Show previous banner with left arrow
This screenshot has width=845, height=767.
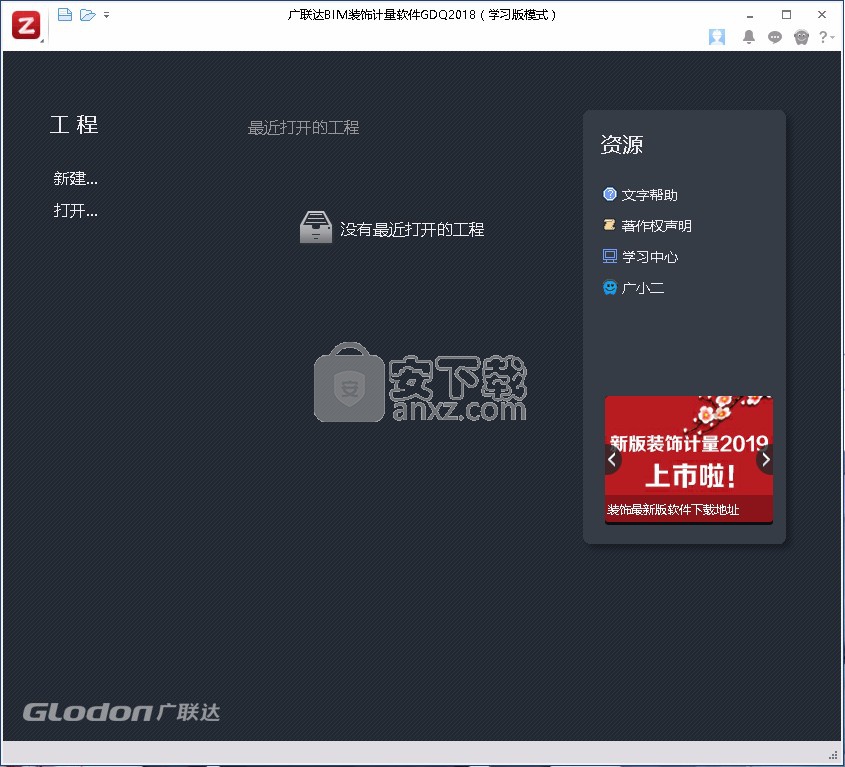pos(612,460)
